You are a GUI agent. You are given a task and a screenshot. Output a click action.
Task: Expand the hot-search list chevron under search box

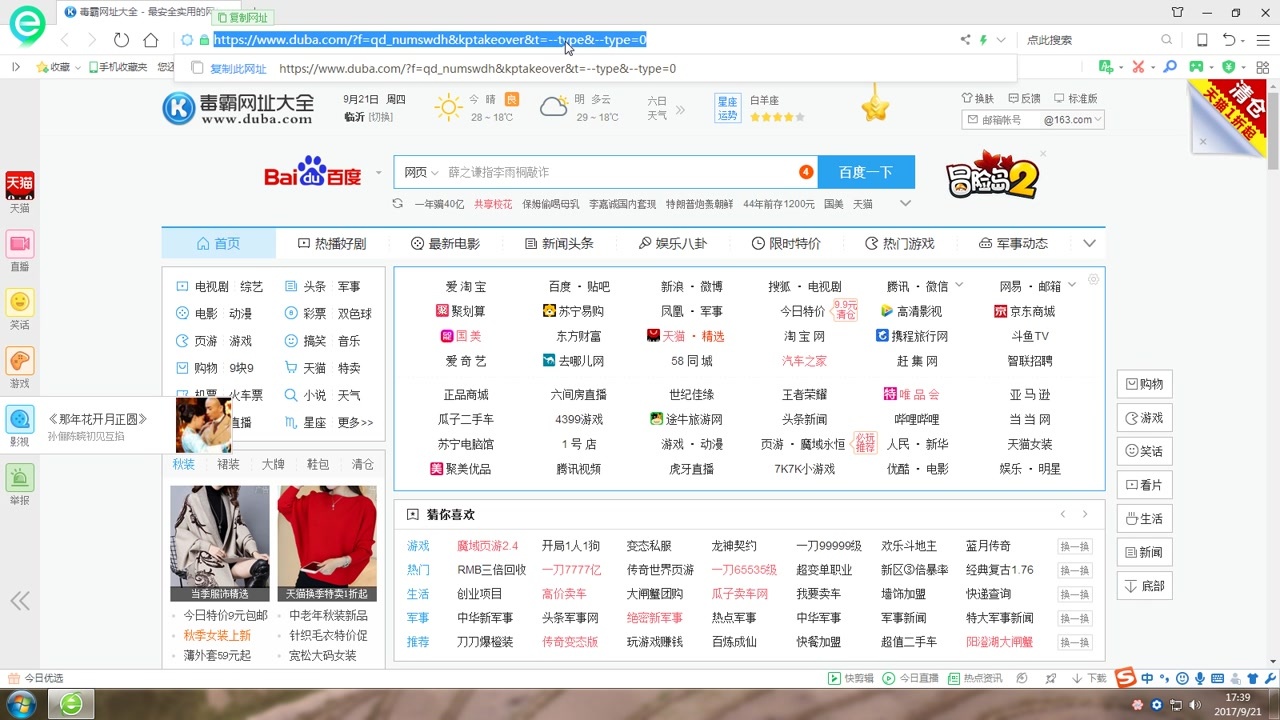[905, 203]
